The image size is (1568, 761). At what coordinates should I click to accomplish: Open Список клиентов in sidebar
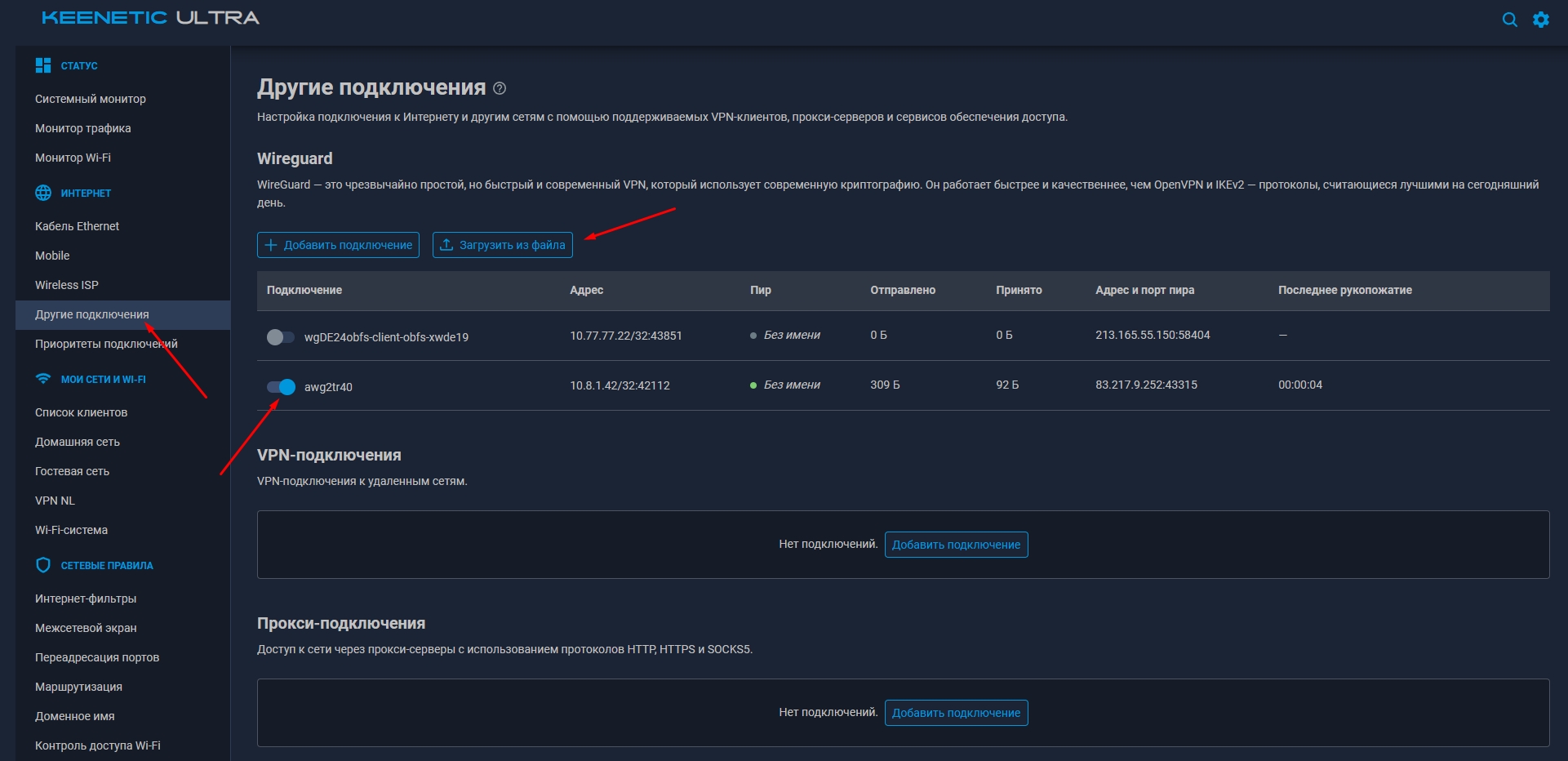tap(81, 412)
